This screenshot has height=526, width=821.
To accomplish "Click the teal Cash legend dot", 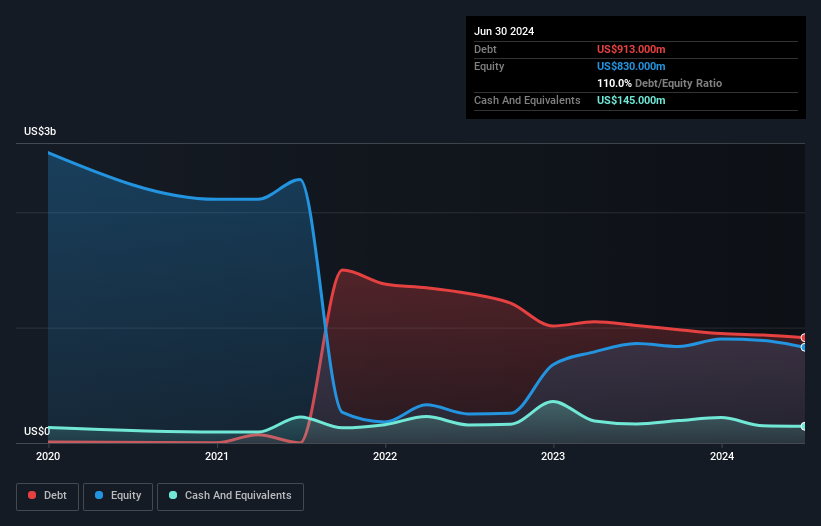I will click(173, 495).
